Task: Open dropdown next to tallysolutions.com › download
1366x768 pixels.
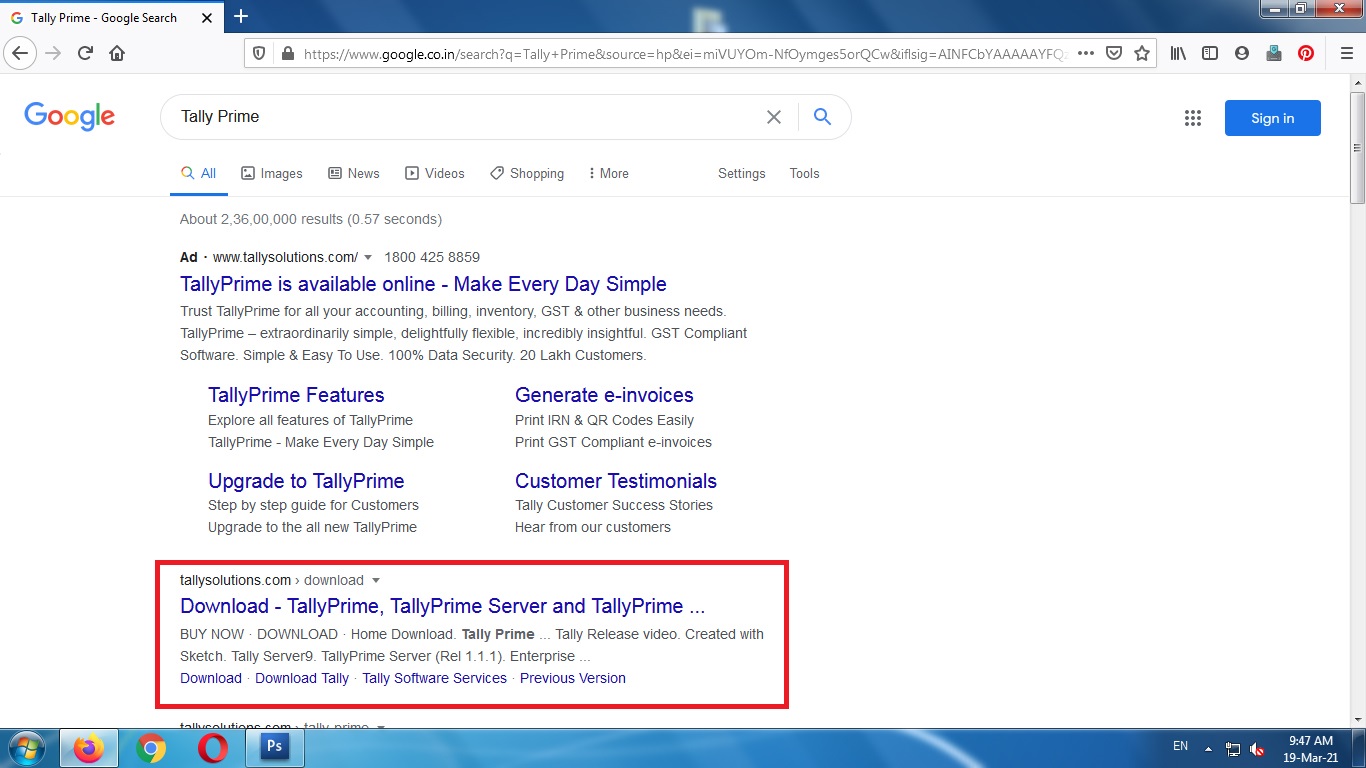Action: click(376, 581)
